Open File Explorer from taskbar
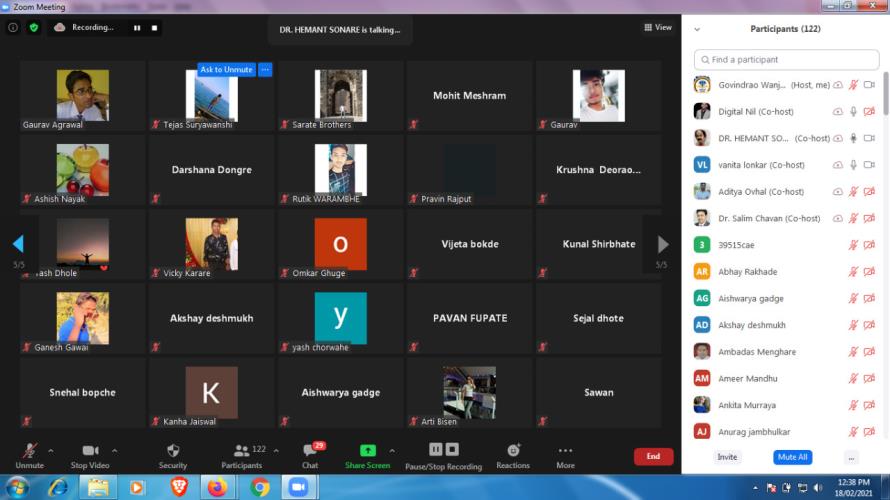 [x=98, y=488]
